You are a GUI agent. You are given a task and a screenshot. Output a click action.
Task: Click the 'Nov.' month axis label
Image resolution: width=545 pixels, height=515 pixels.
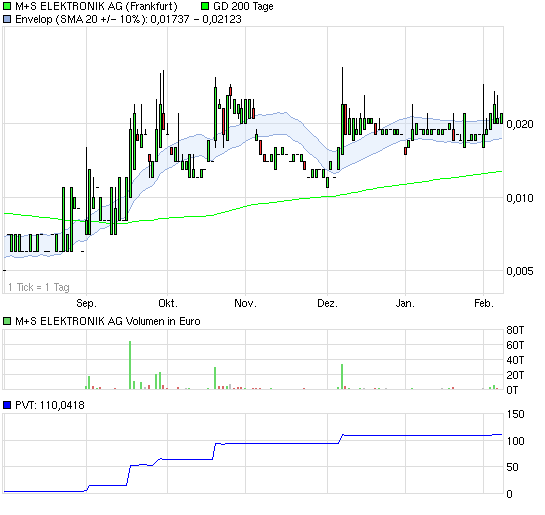[245, 303]
